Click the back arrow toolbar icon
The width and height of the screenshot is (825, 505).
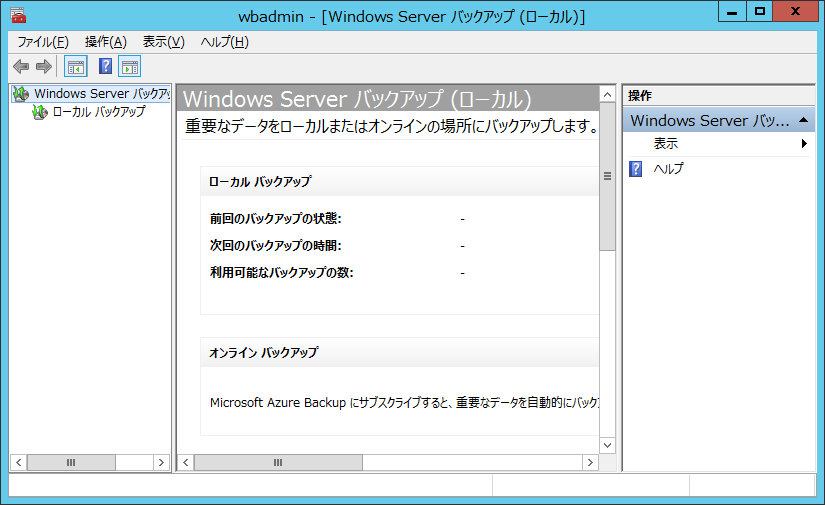click(x=20, y=67)
